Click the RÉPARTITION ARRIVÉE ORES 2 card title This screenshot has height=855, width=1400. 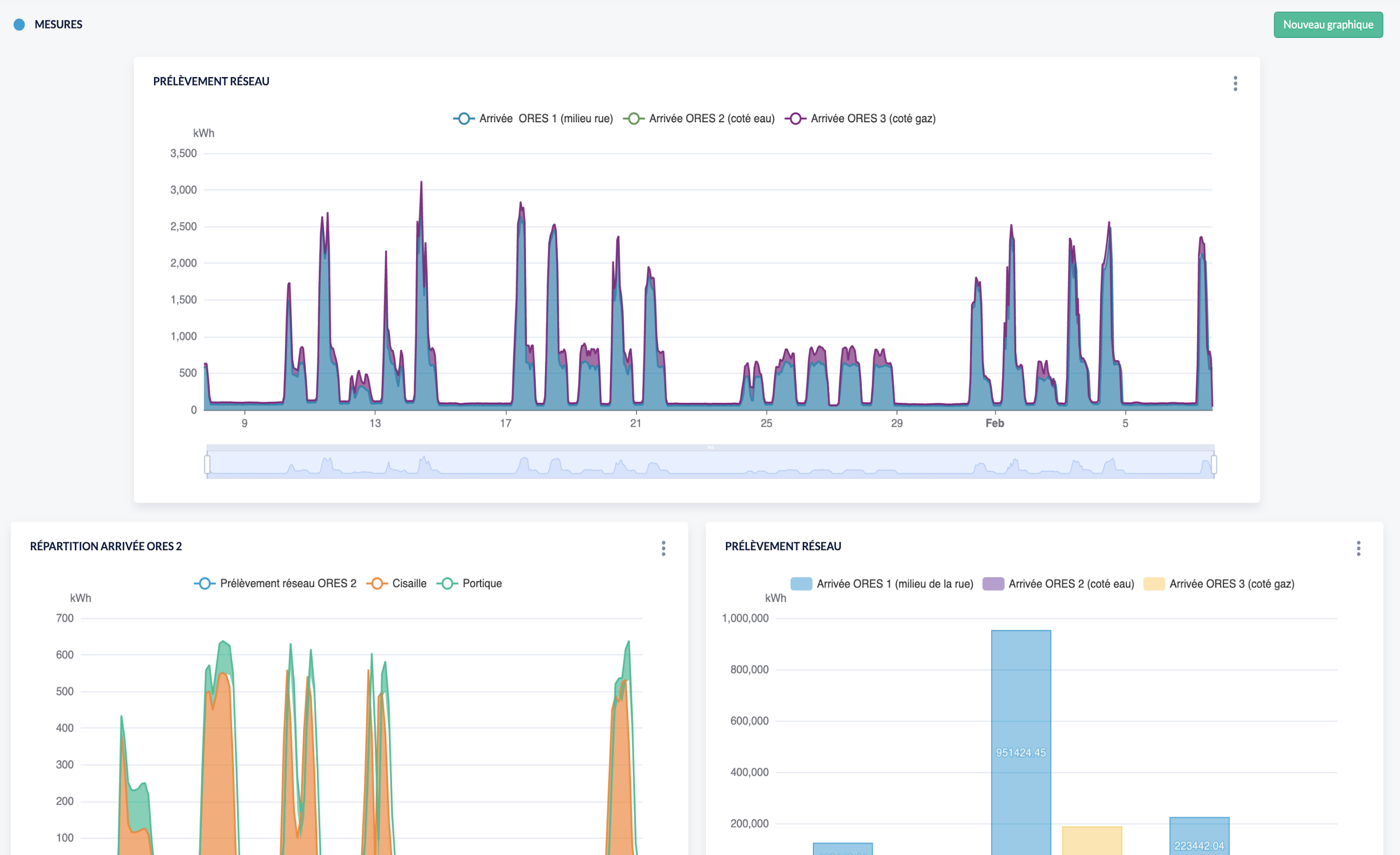(x=106, y=546)
